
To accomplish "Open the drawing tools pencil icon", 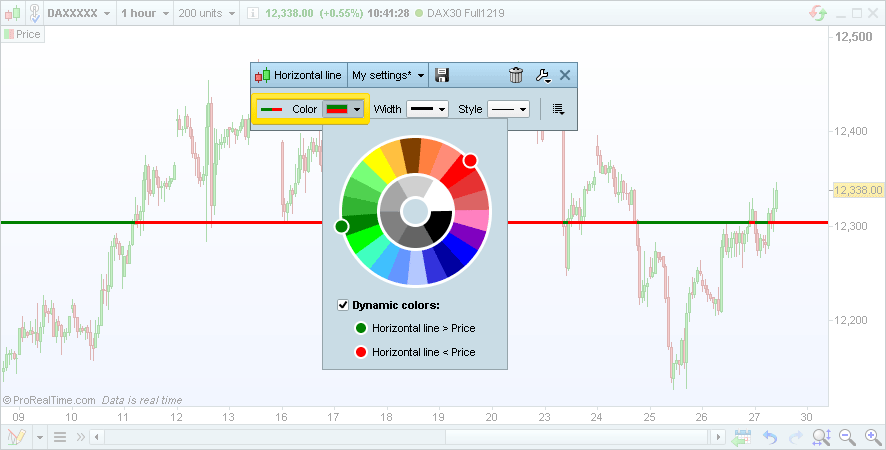I will tap(16, 437).
